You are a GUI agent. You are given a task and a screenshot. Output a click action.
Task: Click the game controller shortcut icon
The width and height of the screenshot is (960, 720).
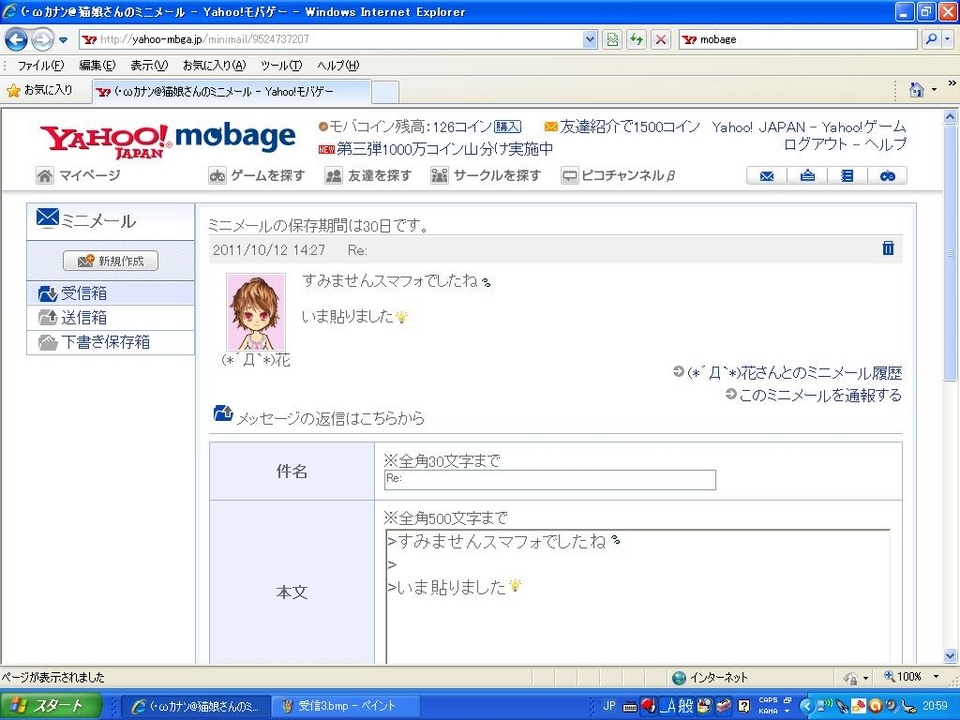888,176
